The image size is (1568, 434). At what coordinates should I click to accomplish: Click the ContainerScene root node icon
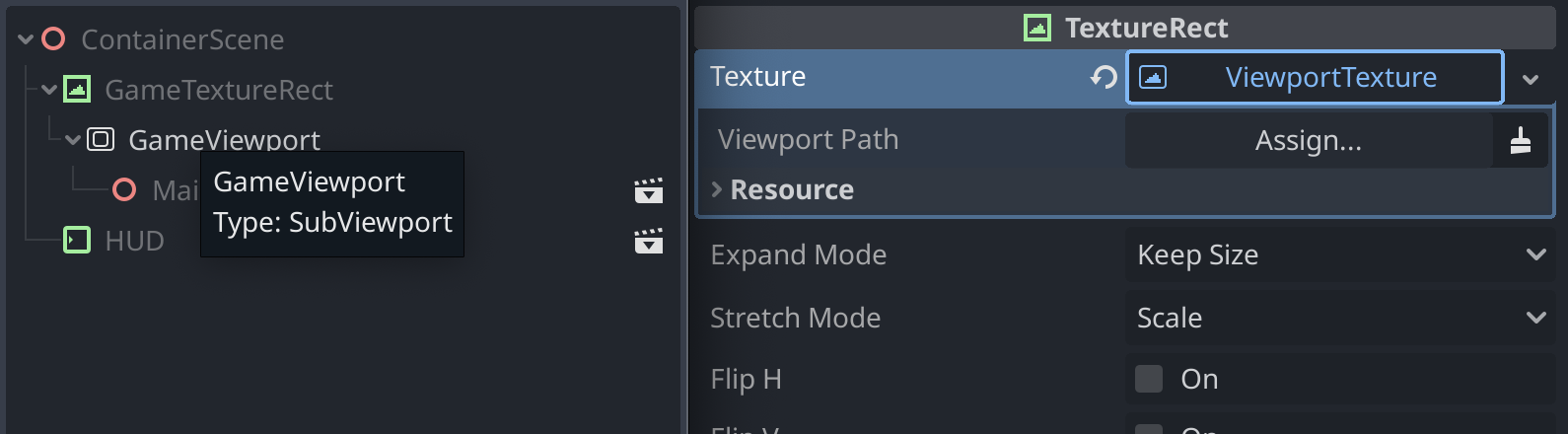(x=53, y=39)
